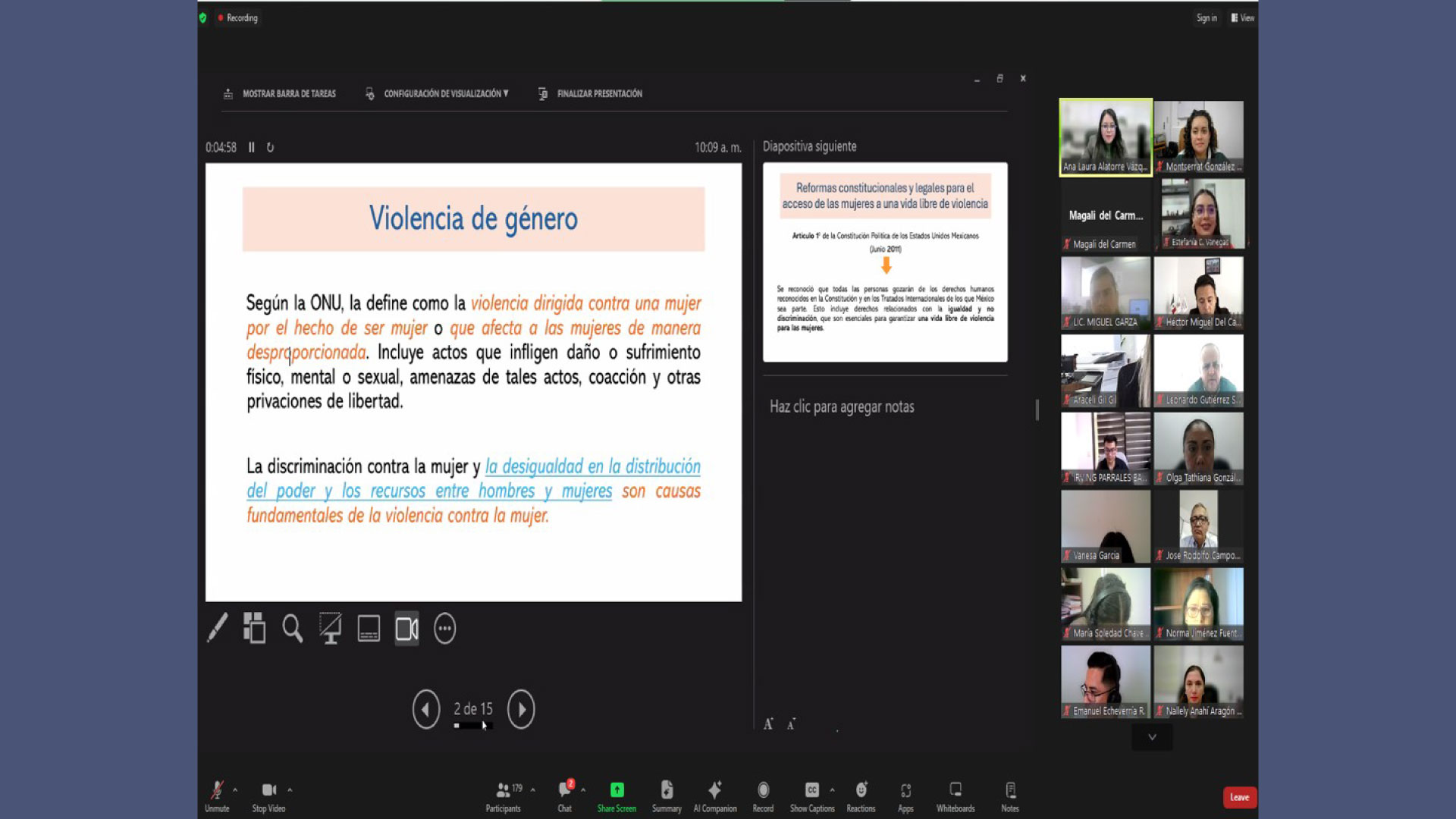Expand participant gallery down chevron

coord(1152,737)
